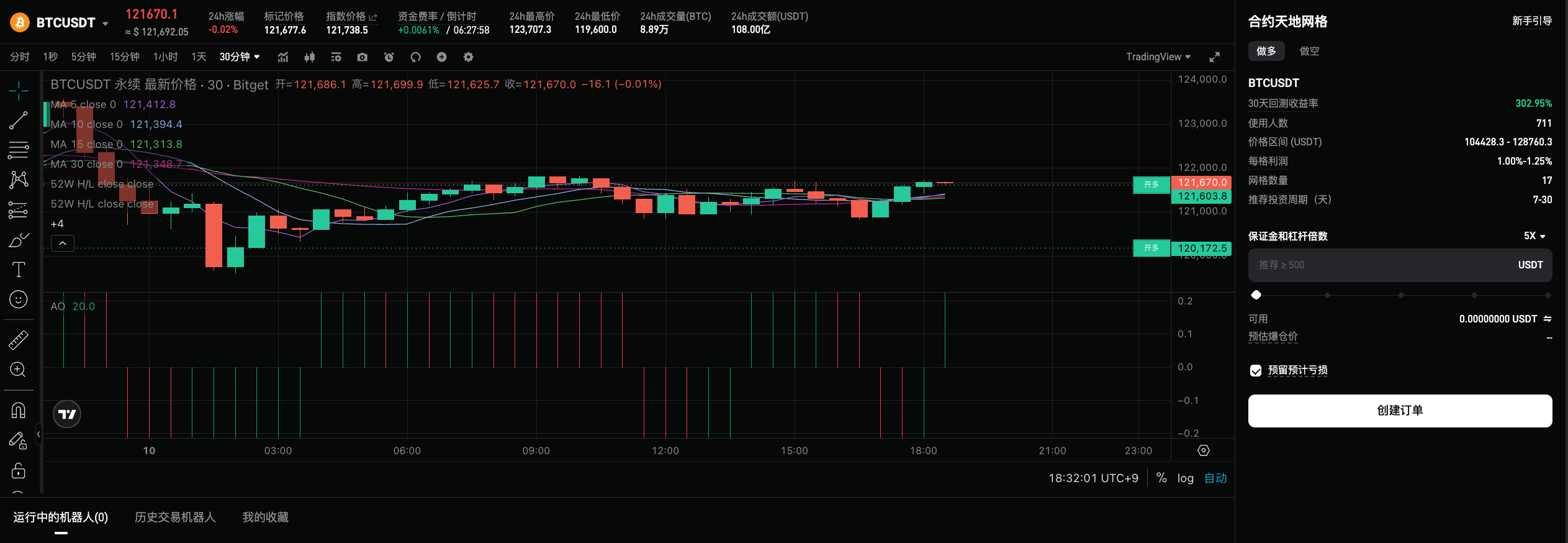This screenshot has width=1568, height=543.
Task: Open the TradingView chart type dropdown
Action: [x=1158, y=57]
